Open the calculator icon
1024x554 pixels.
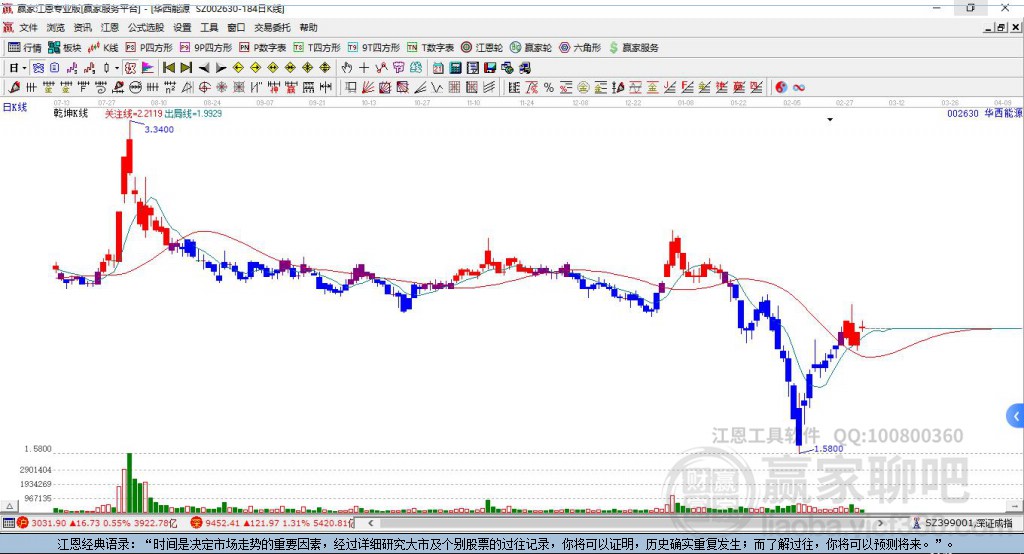click(455, 68)
